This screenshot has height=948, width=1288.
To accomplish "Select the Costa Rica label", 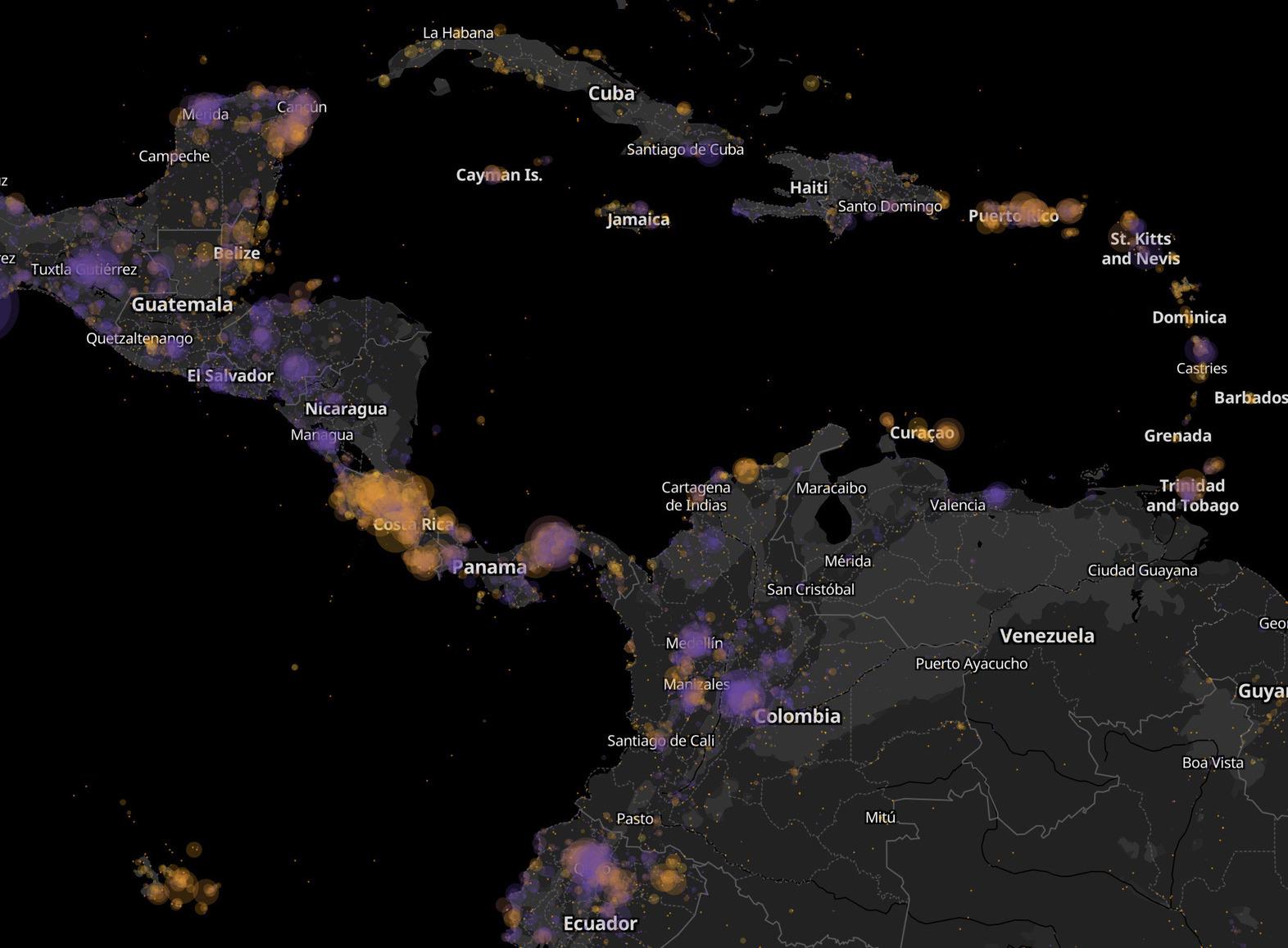I will pyautogui.click(x=414, y=524).
